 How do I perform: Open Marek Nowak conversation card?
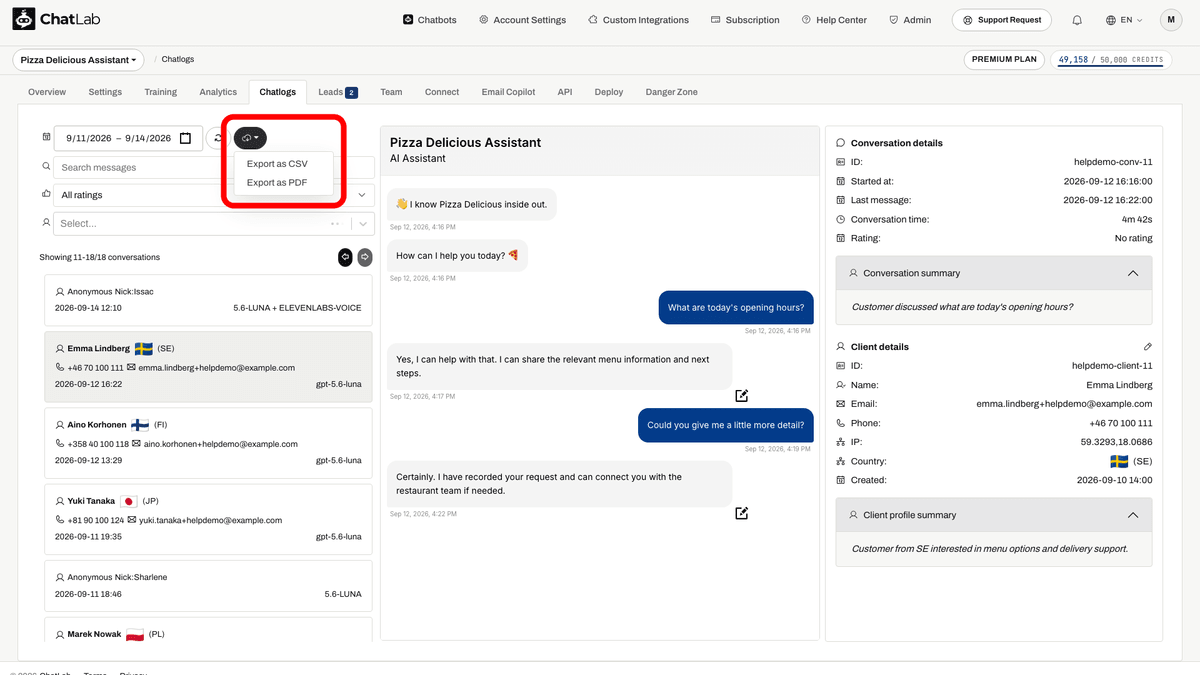[x=208, y=630]
